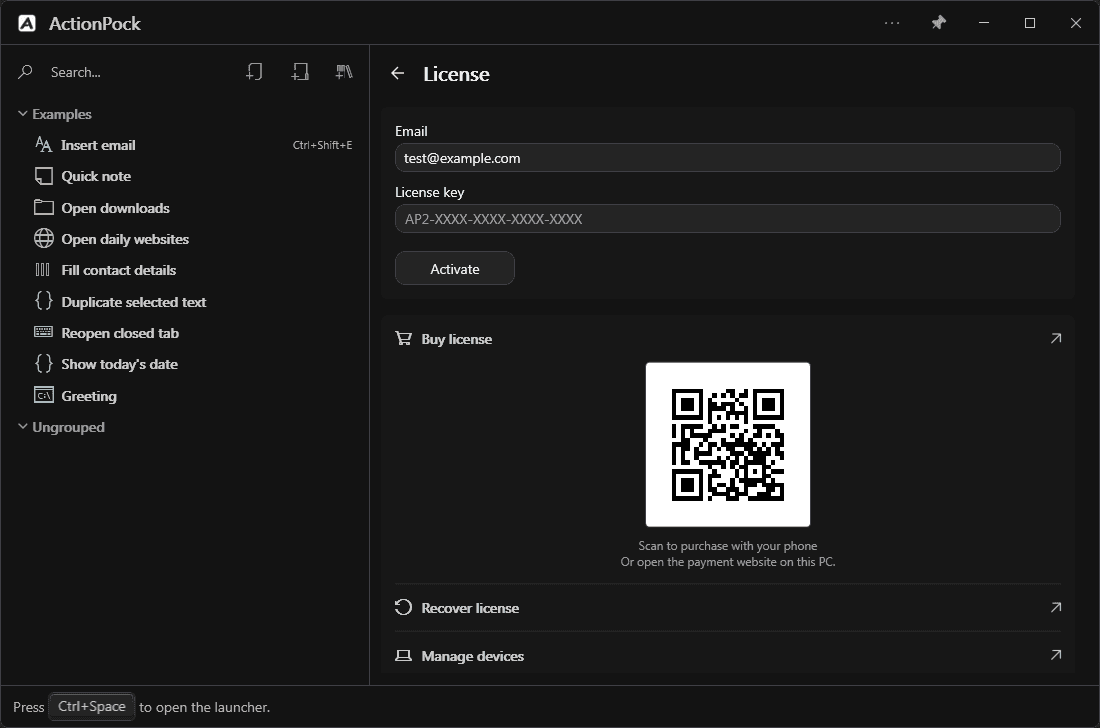Screen dimensions: 1100x728
Task: Click the Quick note icon
Action: coord(43,176)
